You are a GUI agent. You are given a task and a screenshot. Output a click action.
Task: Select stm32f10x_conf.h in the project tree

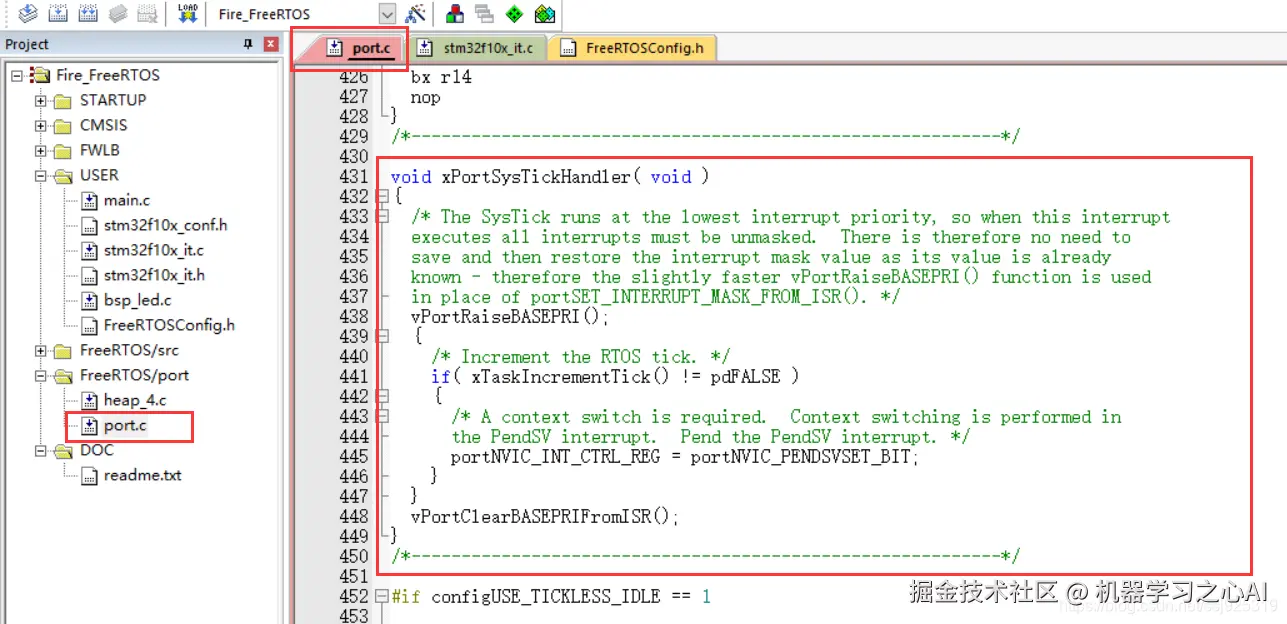165,225
